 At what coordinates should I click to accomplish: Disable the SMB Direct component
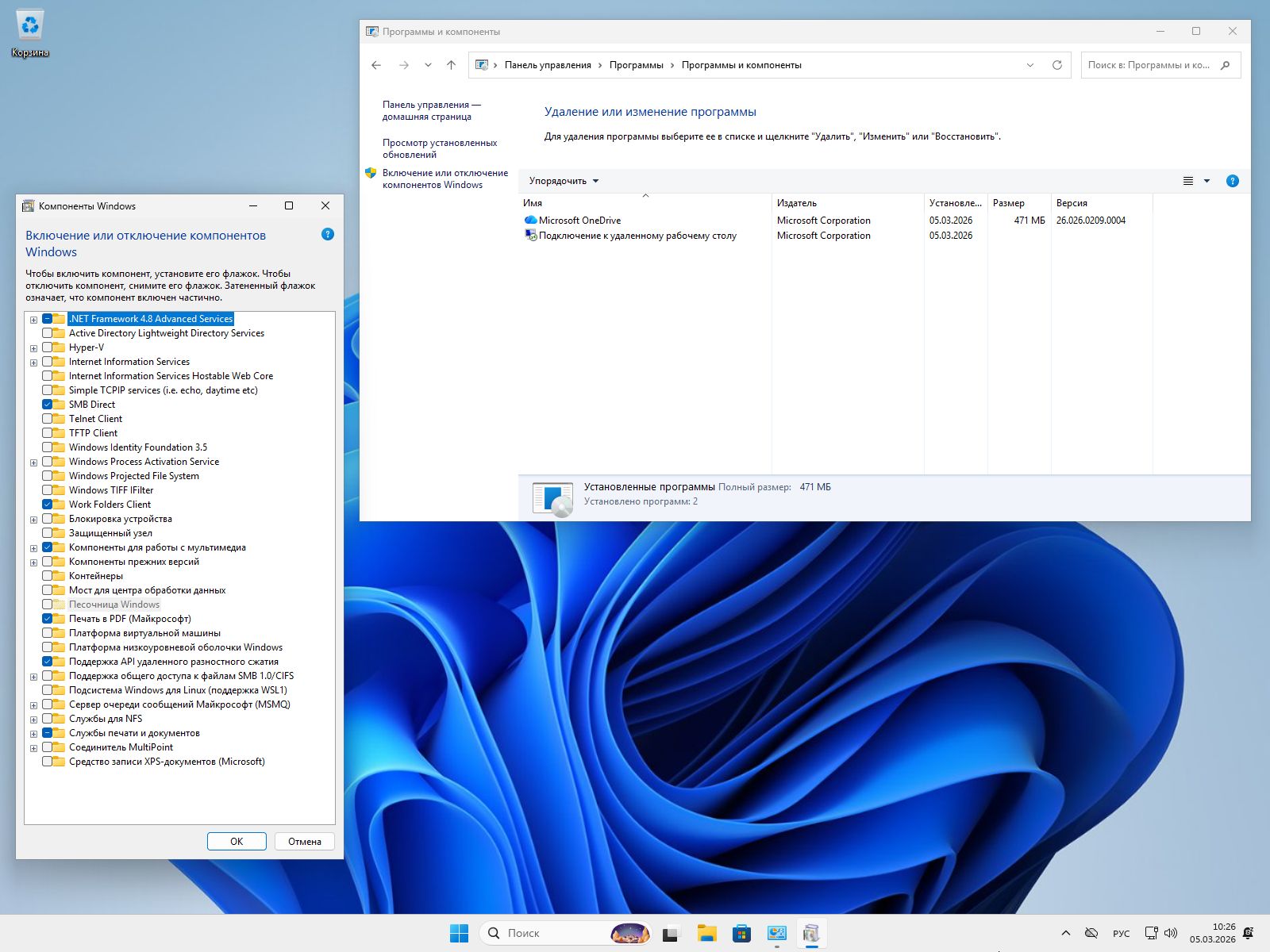pos(49,404)
